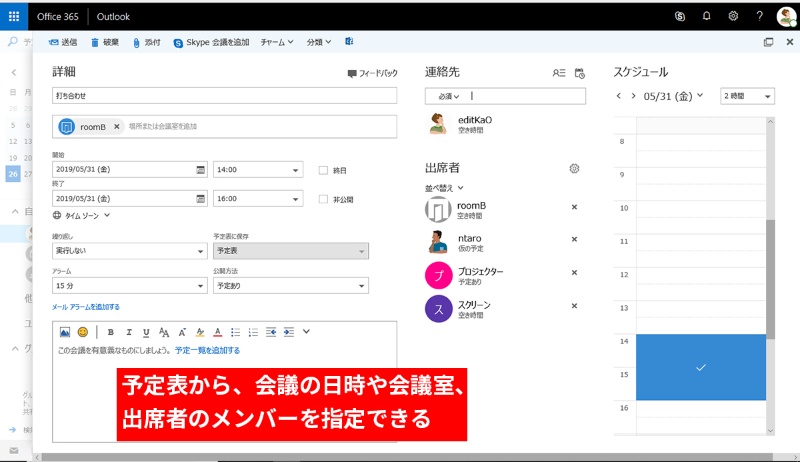Screen dimensions: 800x462
Task: Open 必須 required attendee dropdown
Action: pyautogui.click(x=448, y=96)
